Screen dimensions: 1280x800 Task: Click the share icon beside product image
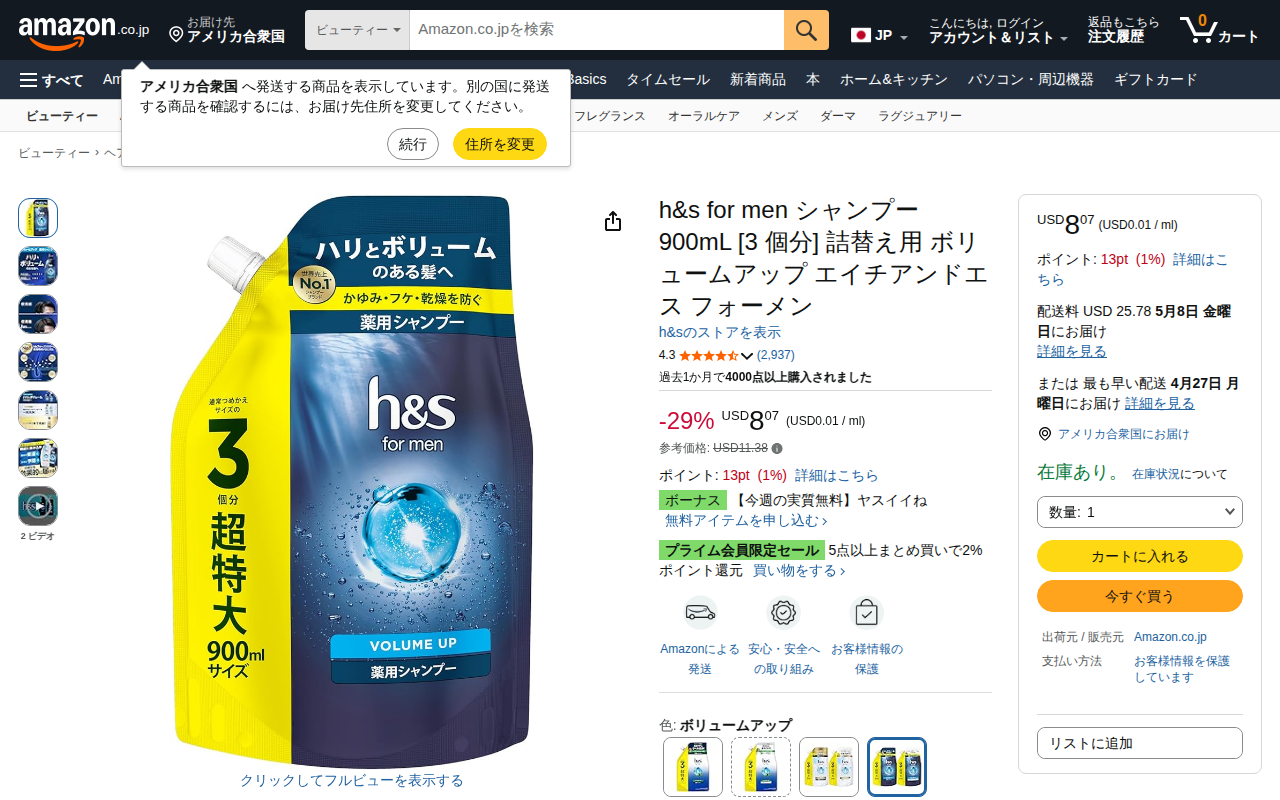pos(613,221)
